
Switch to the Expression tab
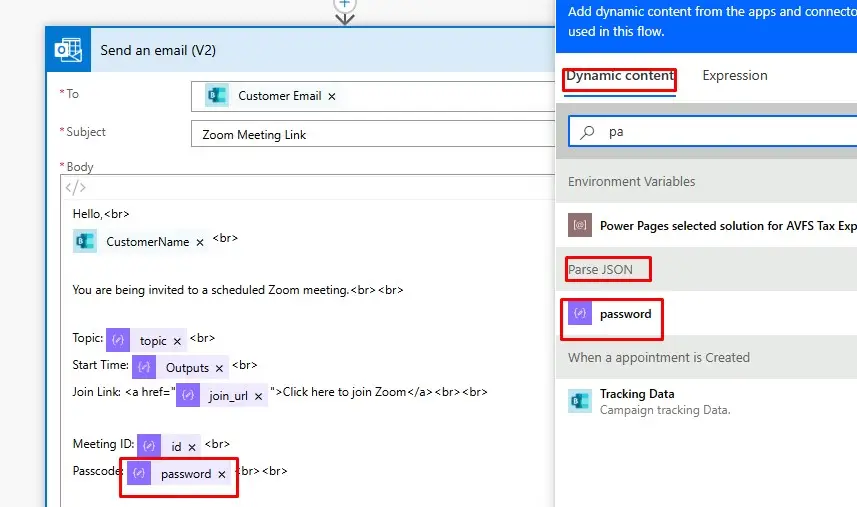click(x=735, y=76)
